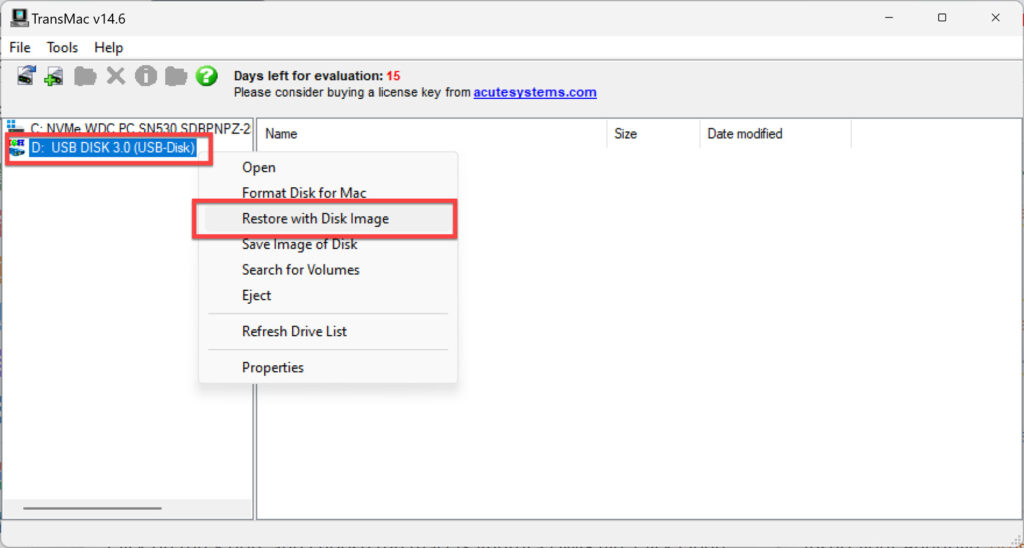This screenshot has width=1024, height=548.
Task: Select the D: USB DISK 3.0 entry
Action: click(x=113, y=148)
